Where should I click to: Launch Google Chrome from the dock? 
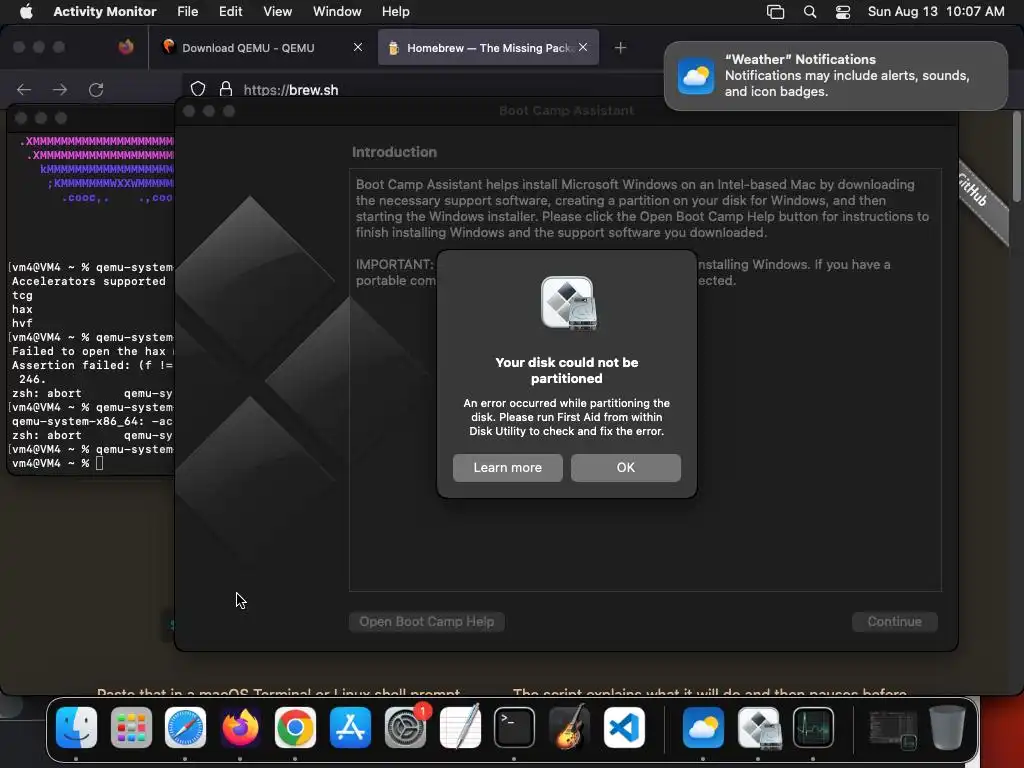295,727
